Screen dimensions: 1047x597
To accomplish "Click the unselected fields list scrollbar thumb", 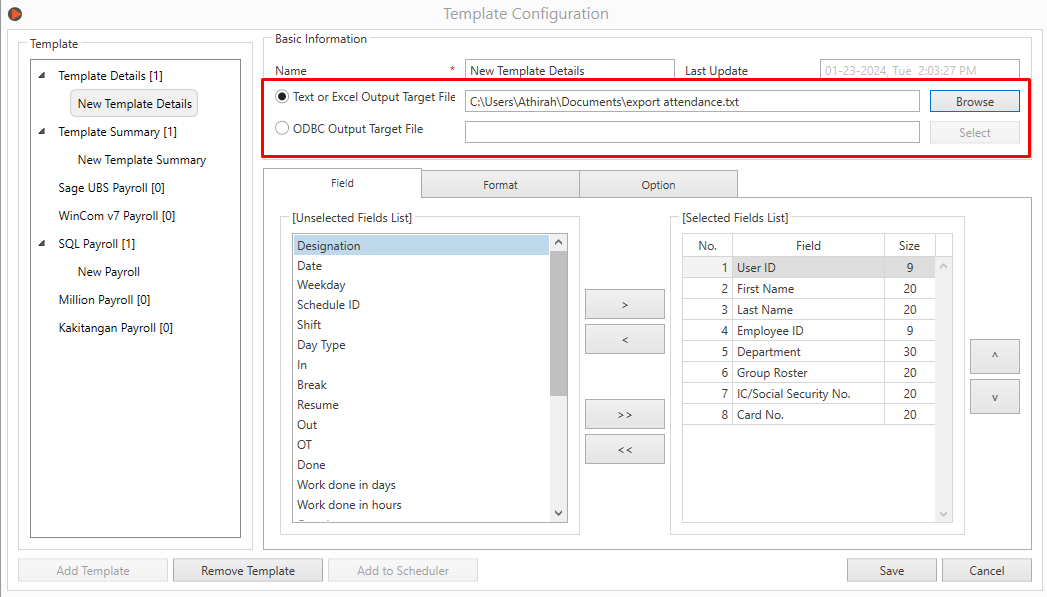I will 558,323.
